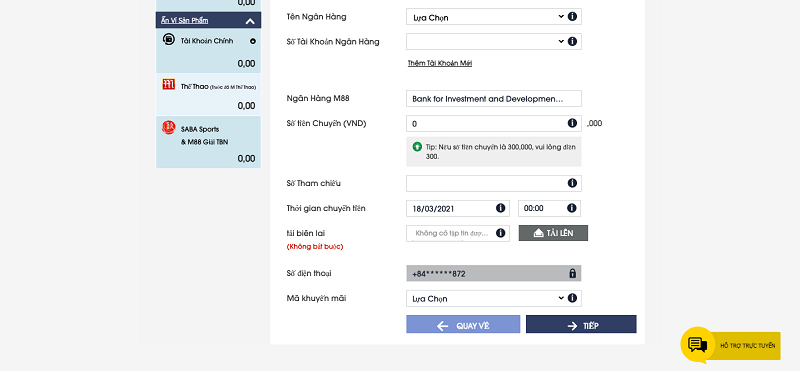The height and width of the screenshot is (371, 800).
Task: Click info icon in the date field
Action: pos(501,208)
